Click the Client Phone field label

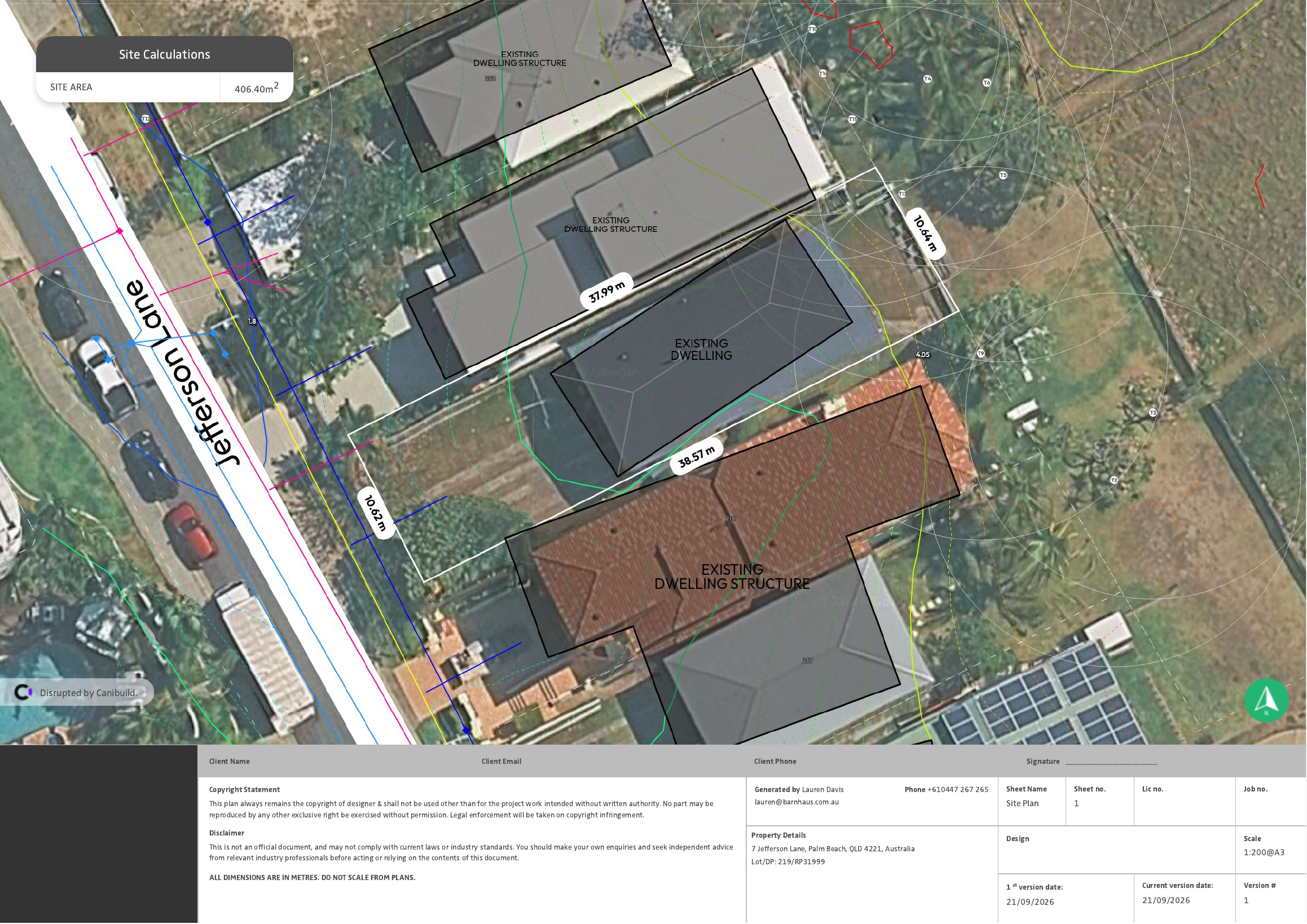coord(775,761)
